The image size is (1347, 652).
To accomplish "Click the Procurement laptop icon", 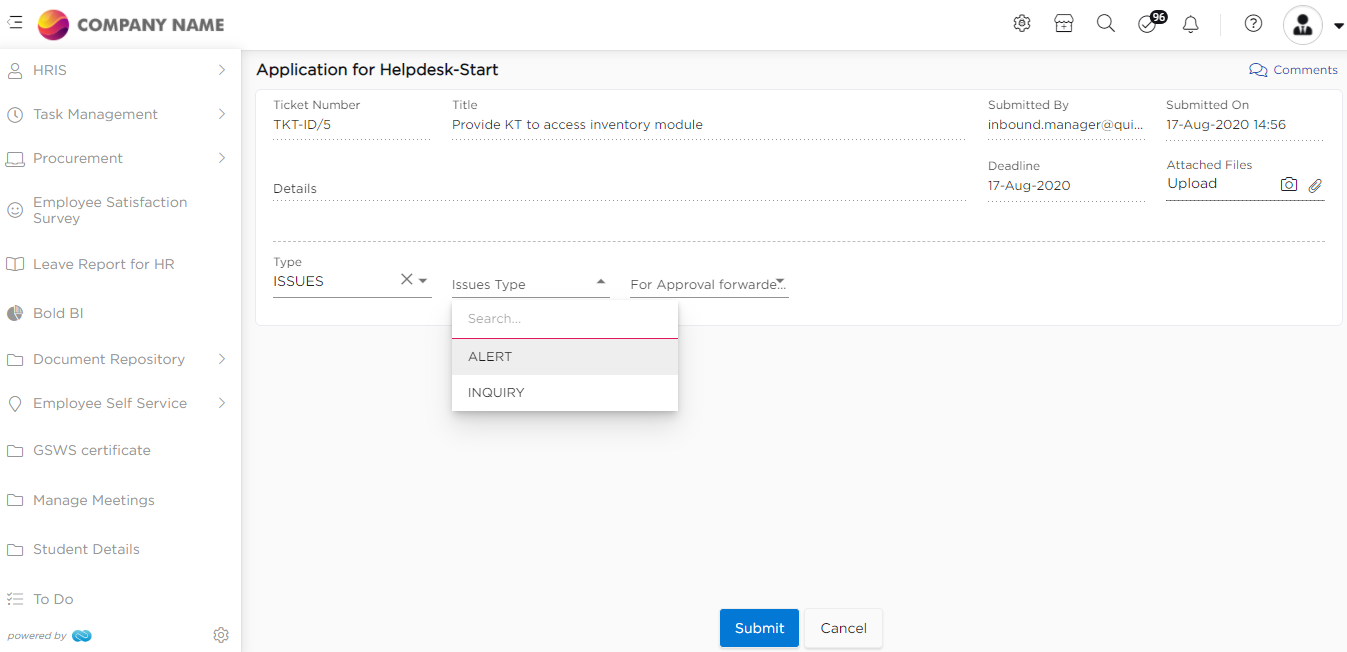I will pos(15,159).
